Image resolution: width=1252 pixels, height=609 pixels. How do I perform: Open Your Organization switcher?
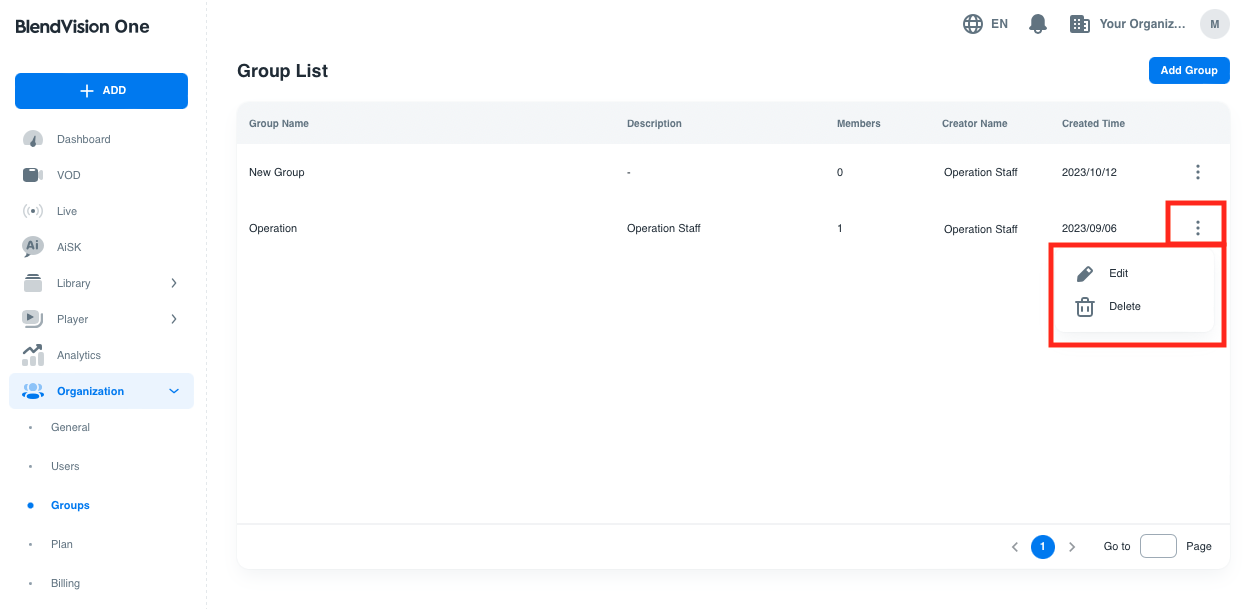pyautogui.click(x=1128, y=24)
